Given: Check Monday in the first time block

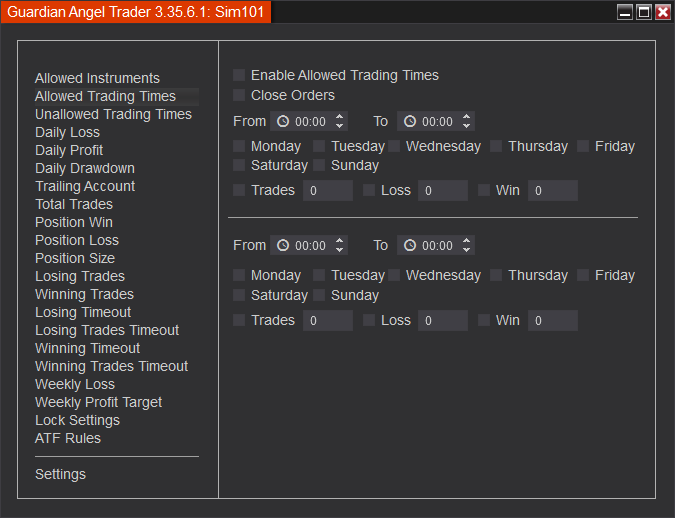Looking at the screenshot, I should (x=239, y=146).
